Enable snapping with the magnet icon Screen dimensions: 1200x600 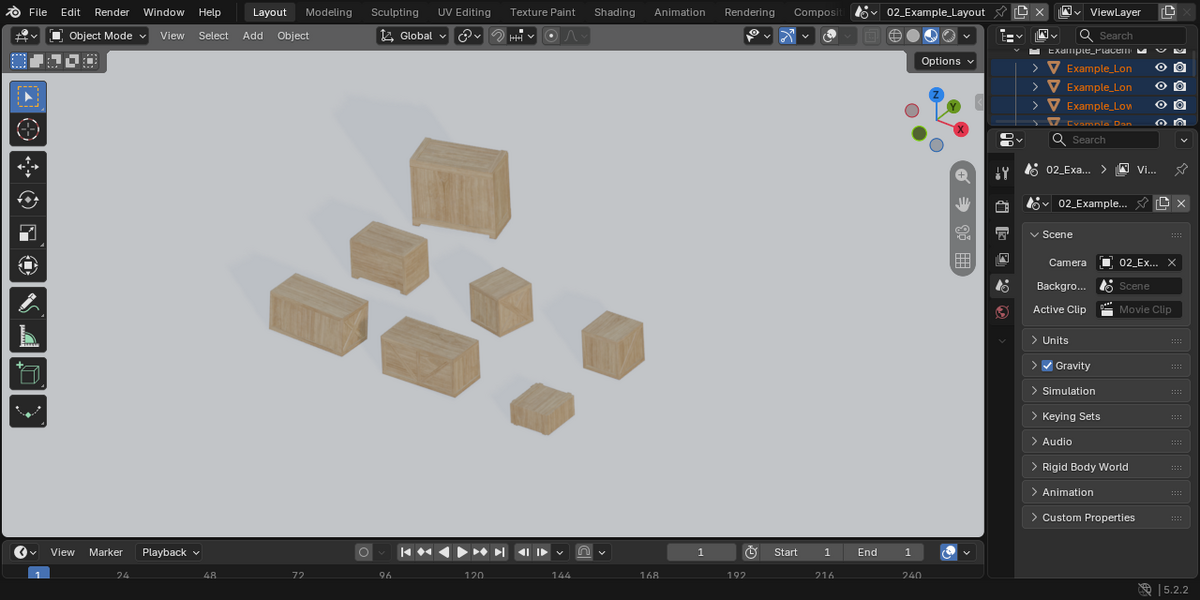(497, 36)
